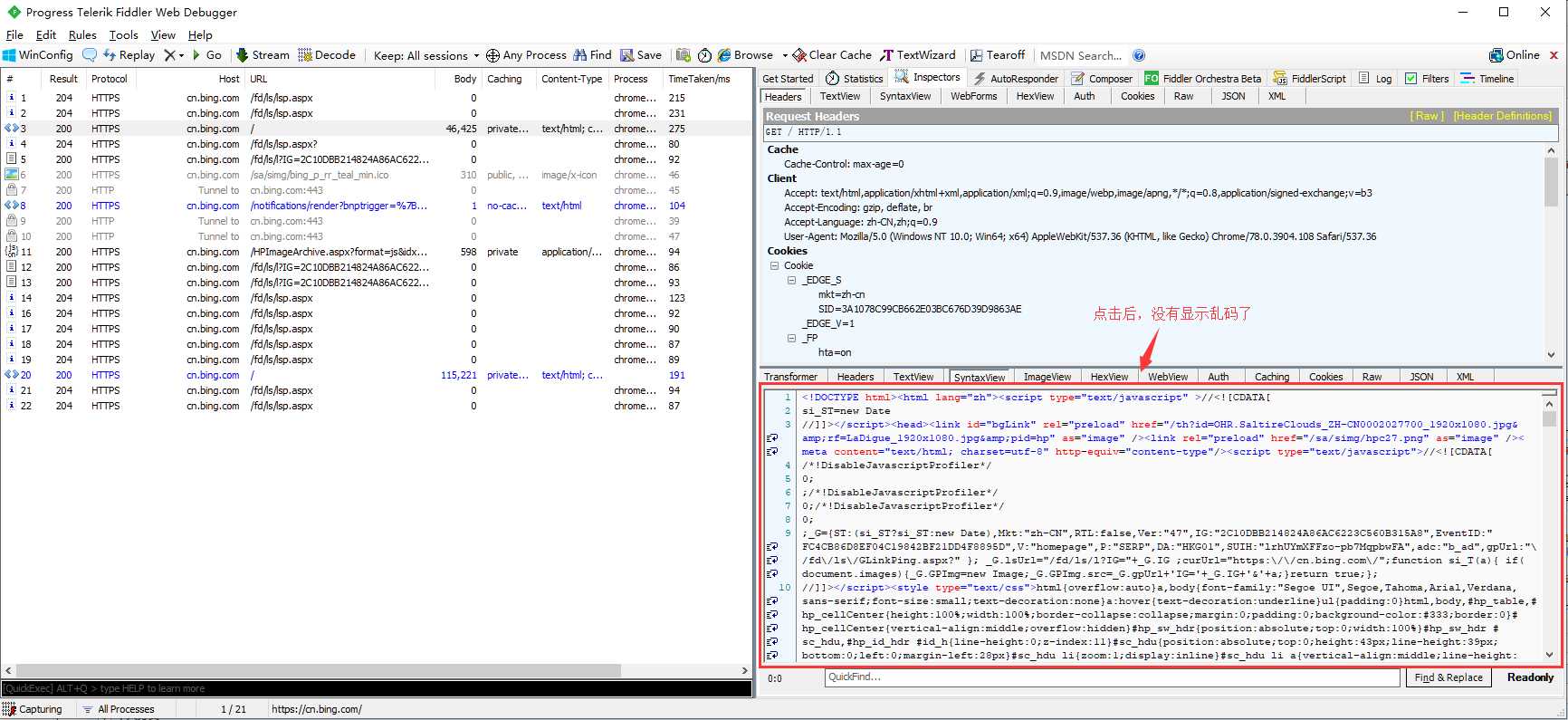Open the Keep: All sessions dropdown
The width and height of the screenshot is (1568, 720).
click(x=425, y=55)
